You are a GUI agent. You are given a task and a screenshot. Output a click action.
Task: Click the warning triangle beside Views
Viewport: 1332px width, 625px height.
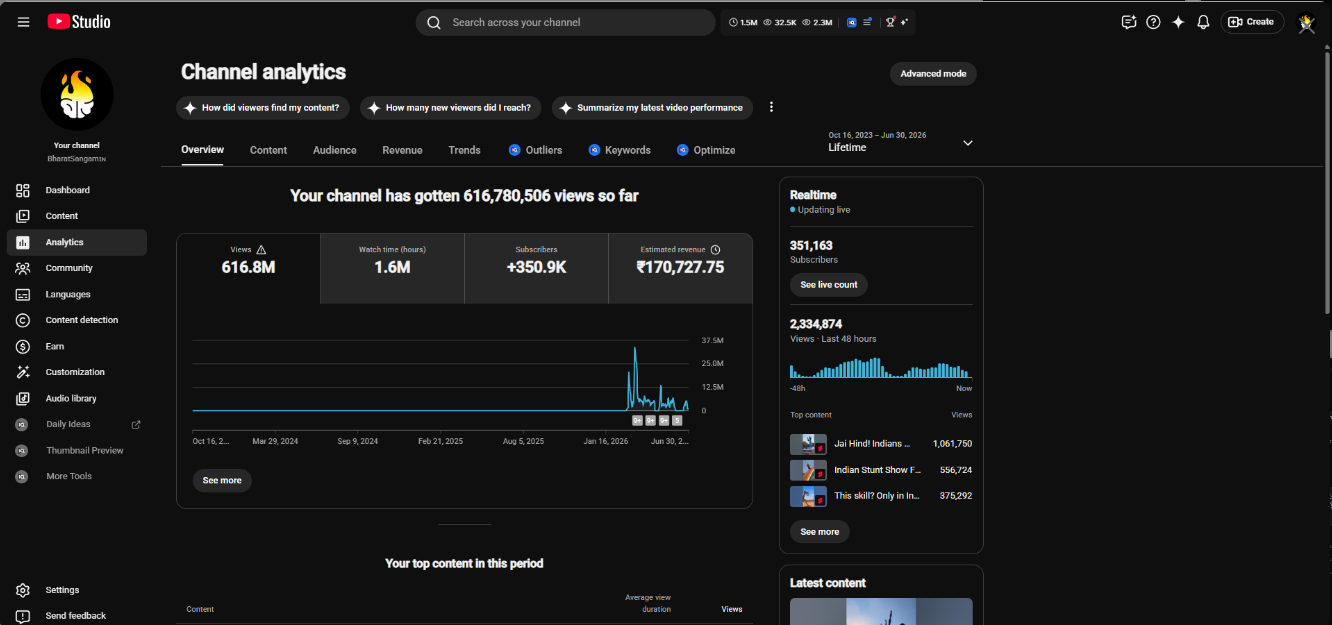click(x=261, y=250)
